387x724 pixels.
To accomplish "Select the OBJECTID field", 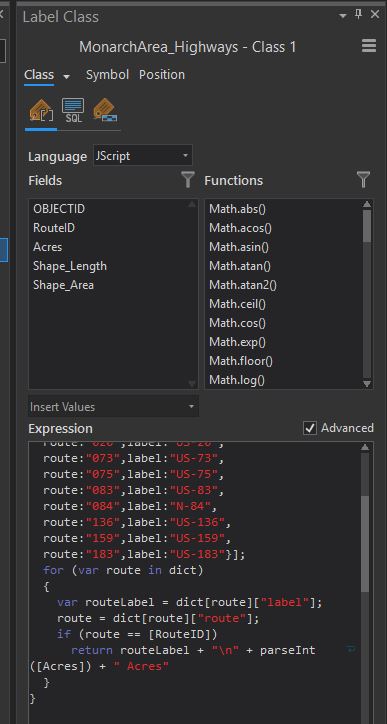I will coord(59,209).
